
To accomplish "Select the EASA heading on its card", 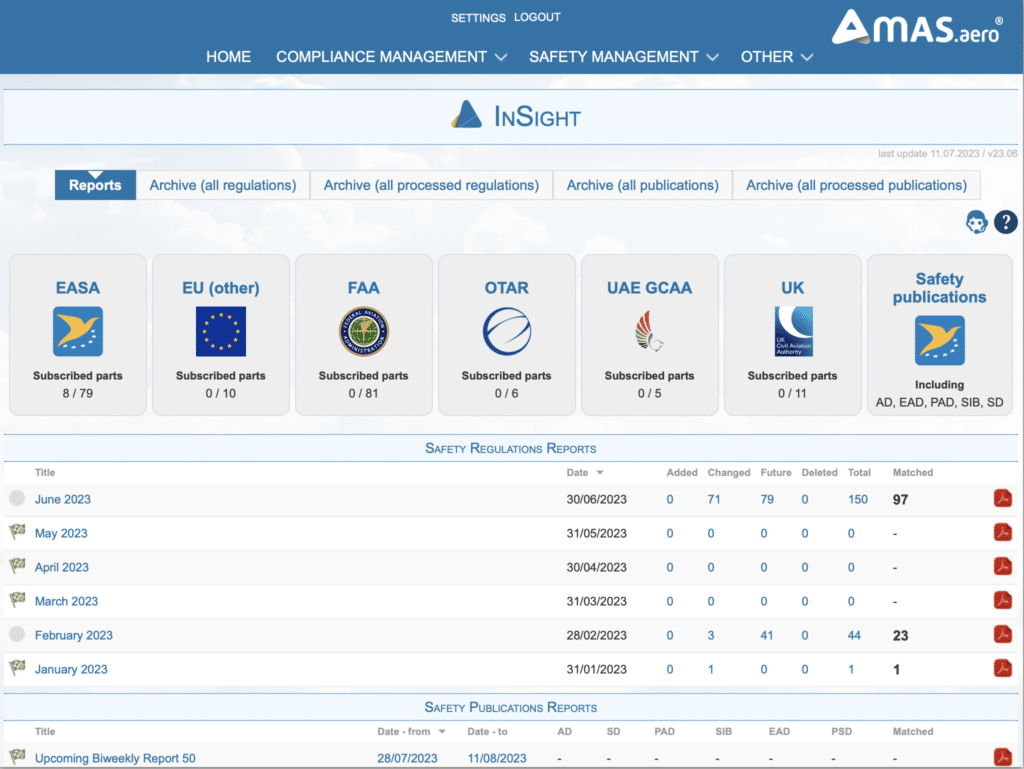I will click(x=78, y=288).
